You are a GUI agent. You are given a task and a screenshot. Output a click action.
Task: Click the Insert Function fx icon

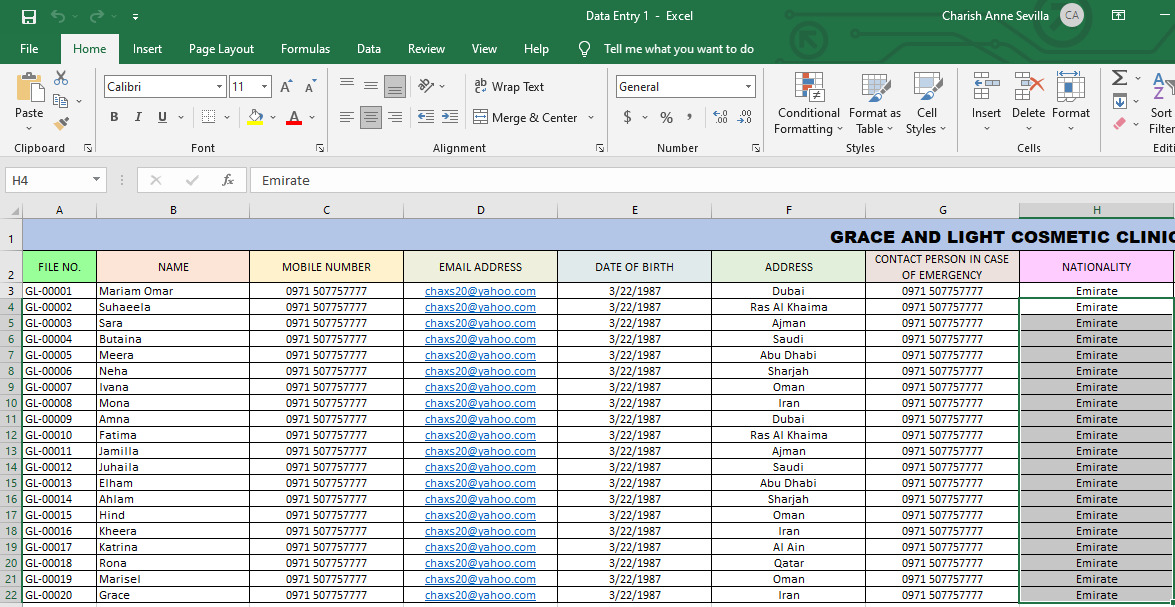point(228,180)
